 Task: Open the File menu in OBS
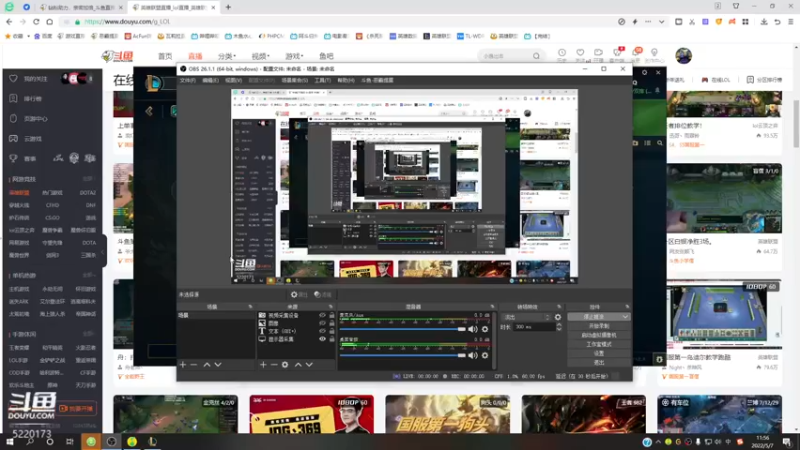(x=188, y=80)
